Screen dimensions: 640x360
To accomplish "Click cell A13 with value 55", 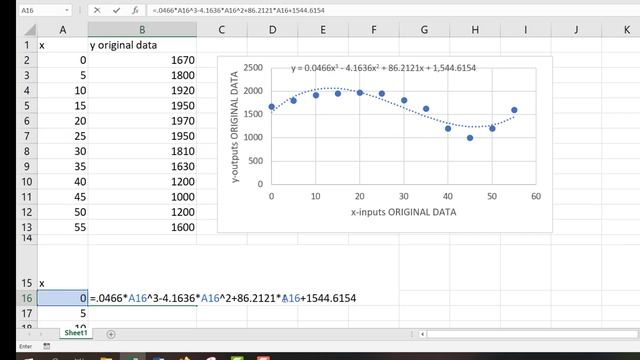I will click(62, 227).
